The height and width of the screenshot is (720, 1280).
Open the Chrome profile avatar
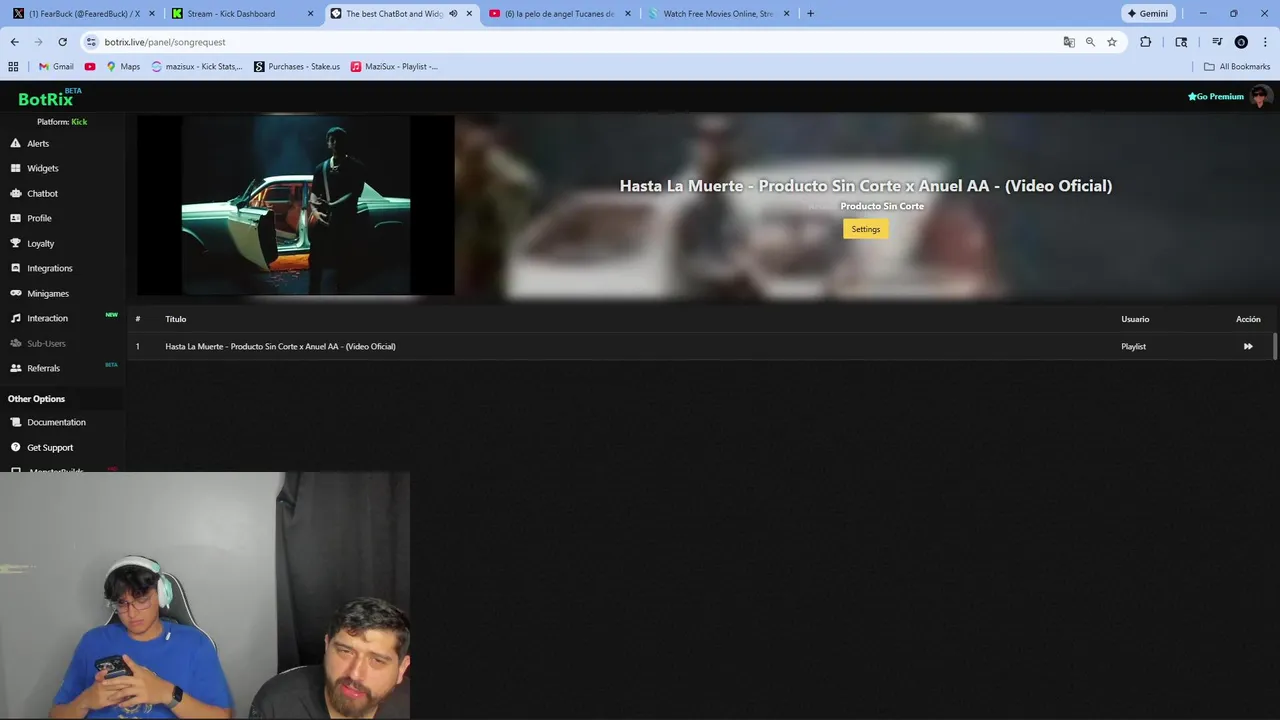(x=1241, y=42)
